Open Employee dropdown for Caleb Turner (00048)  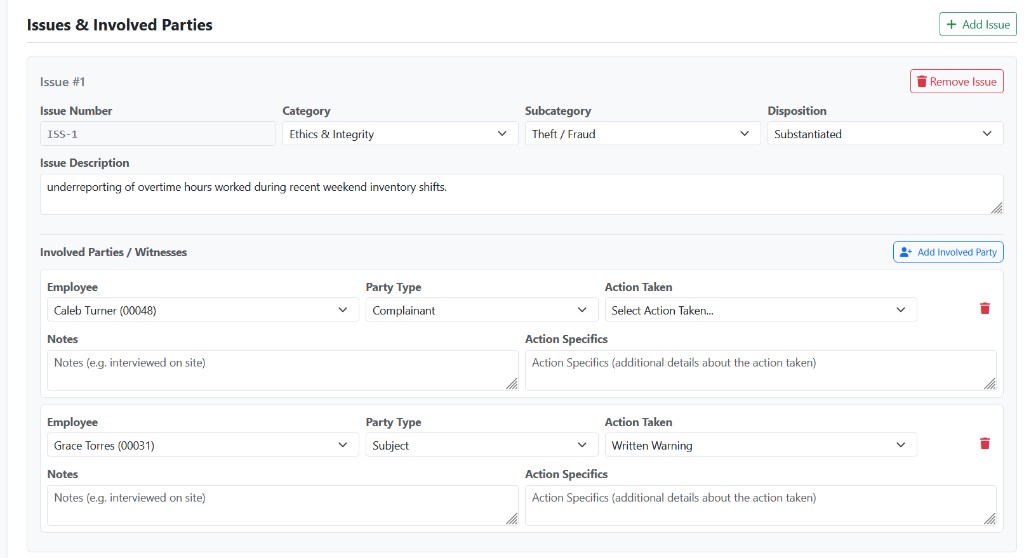pos(202,310)
